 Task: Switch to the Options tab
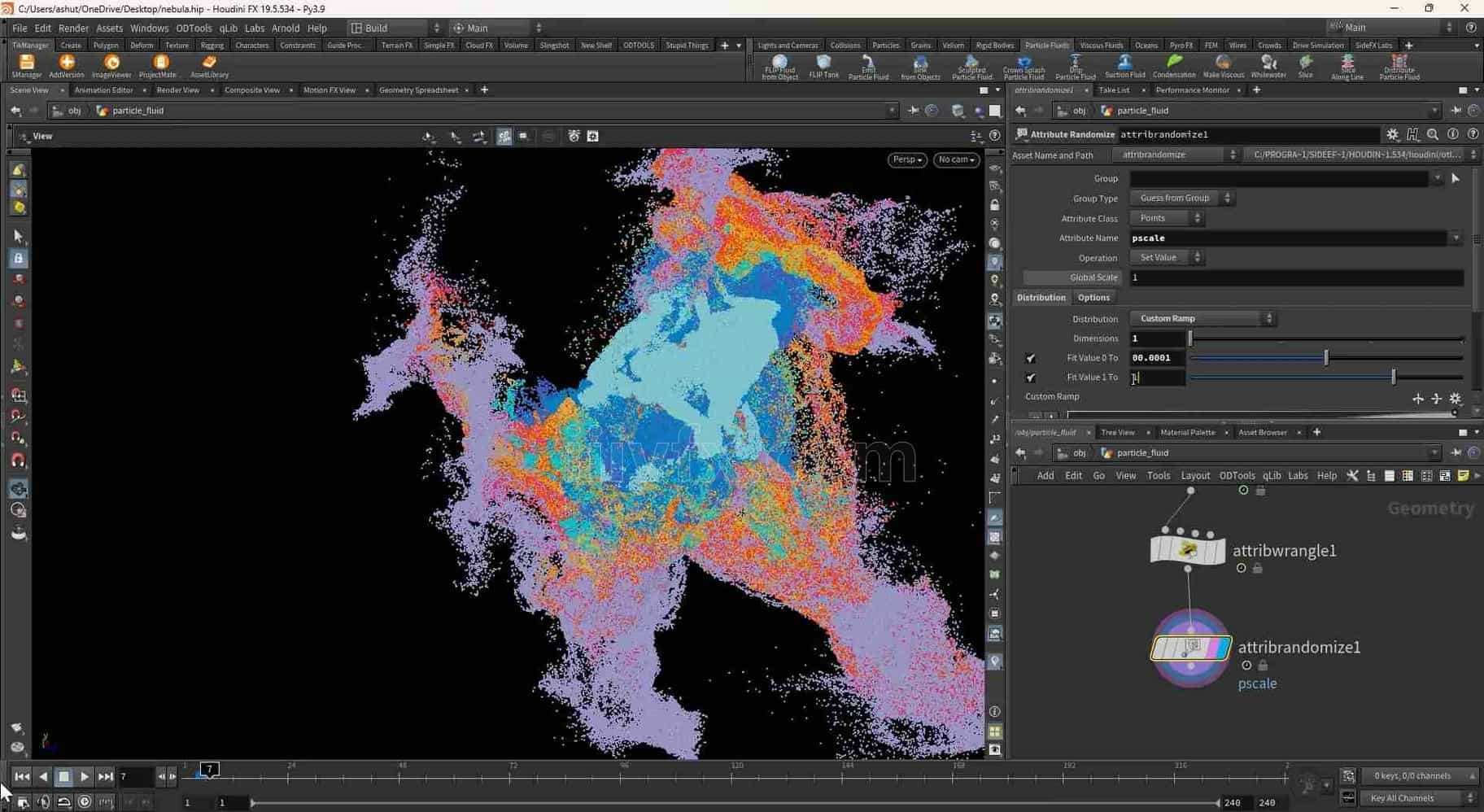point(1093,298)
